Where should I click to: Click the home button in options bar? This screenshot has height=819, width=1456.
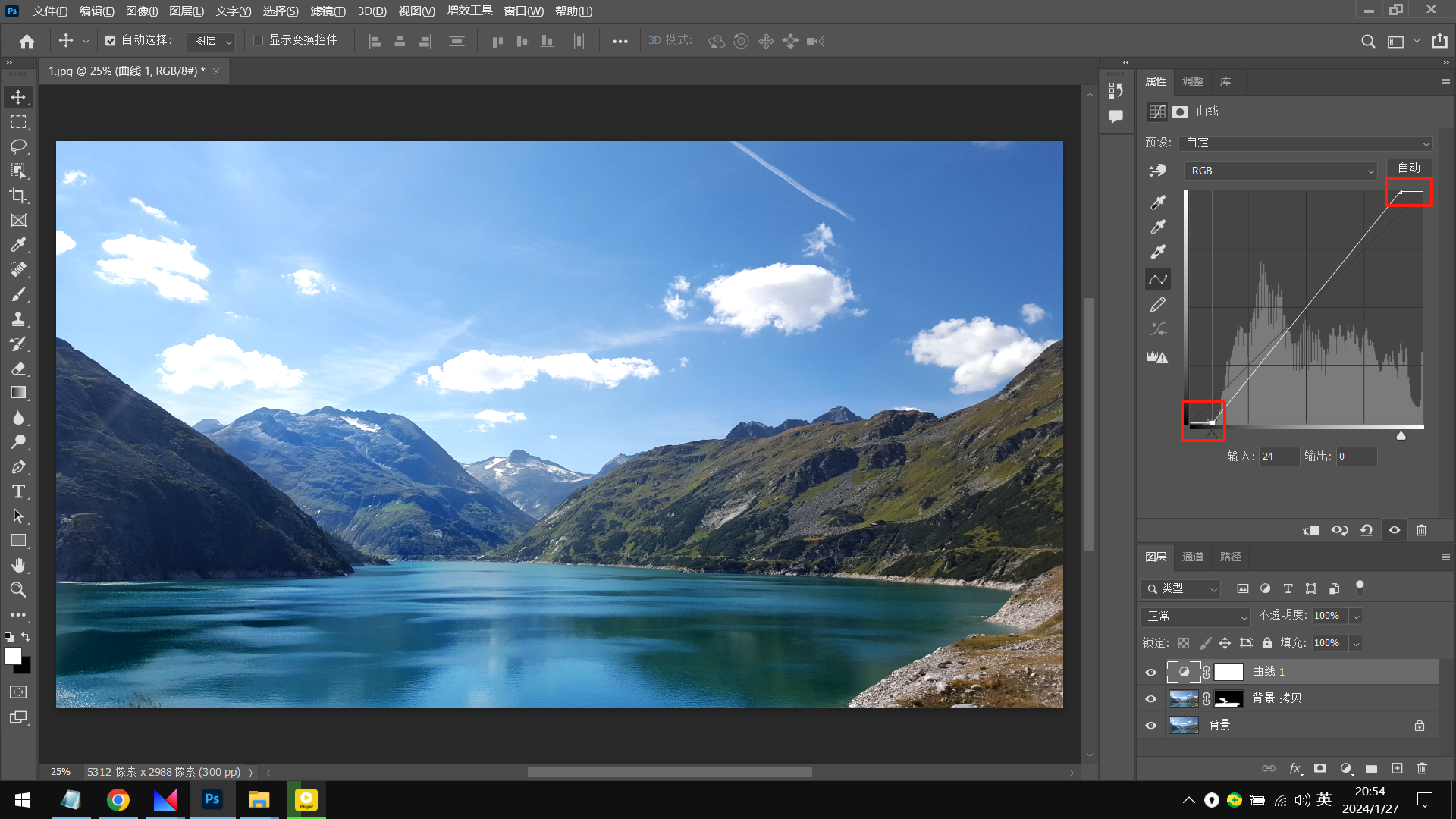click(x=27, y=41)
